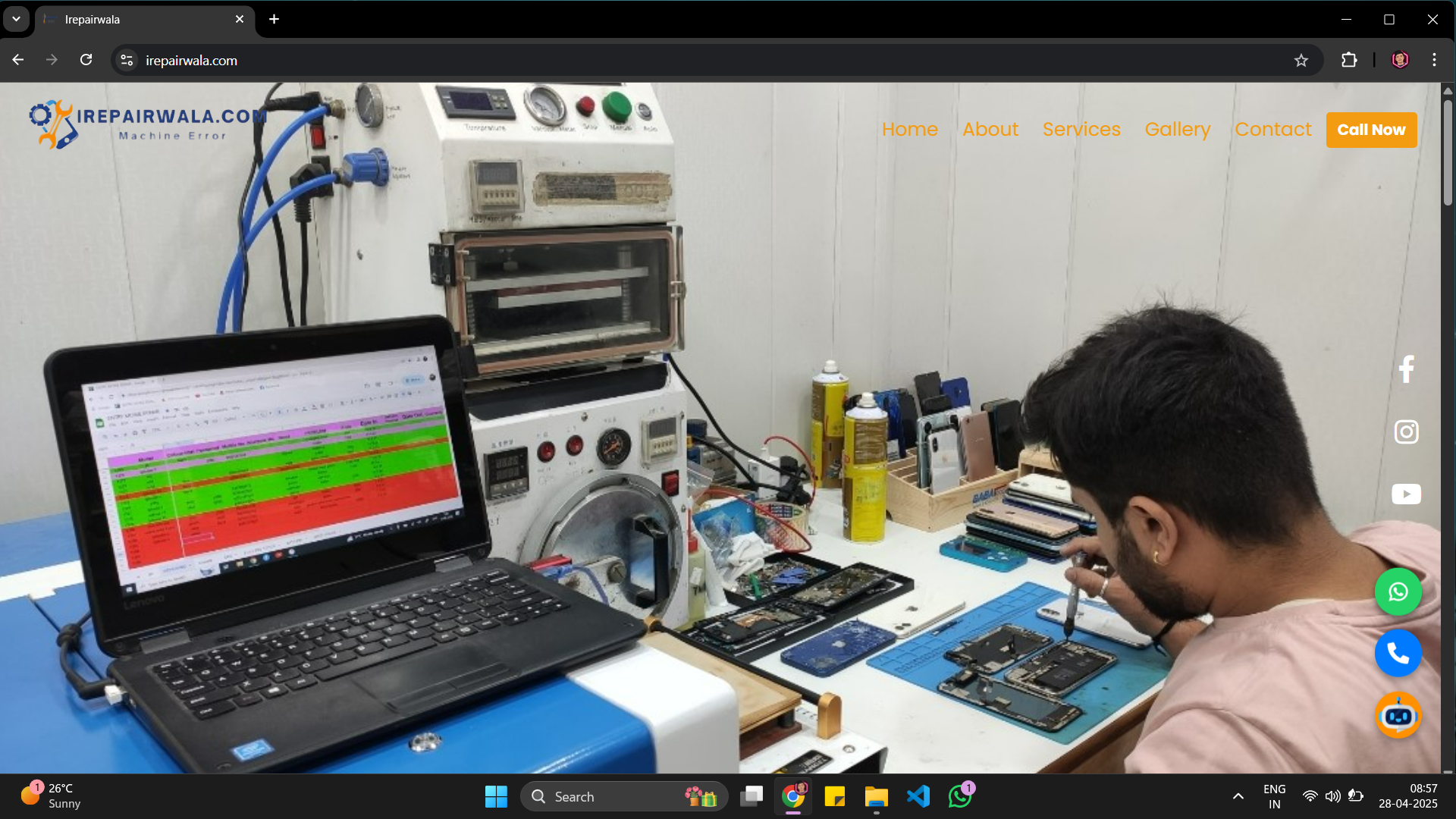The image size is (1456, 819).
Task: Open the Chrome extensions puzzle icon
Action: (1349, 60)
